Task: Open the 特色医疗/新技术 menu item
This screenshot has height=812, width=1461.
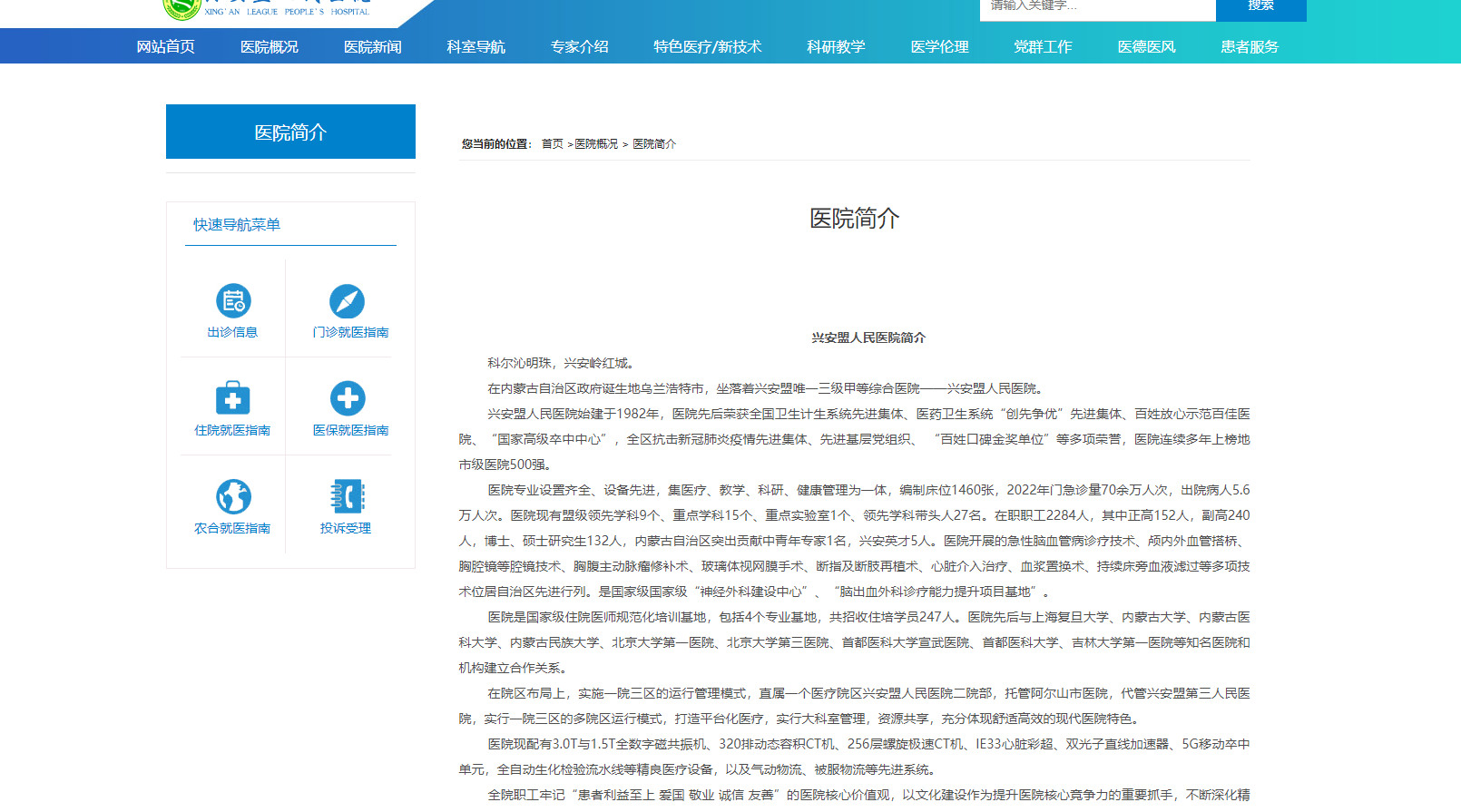Action: 708,46
